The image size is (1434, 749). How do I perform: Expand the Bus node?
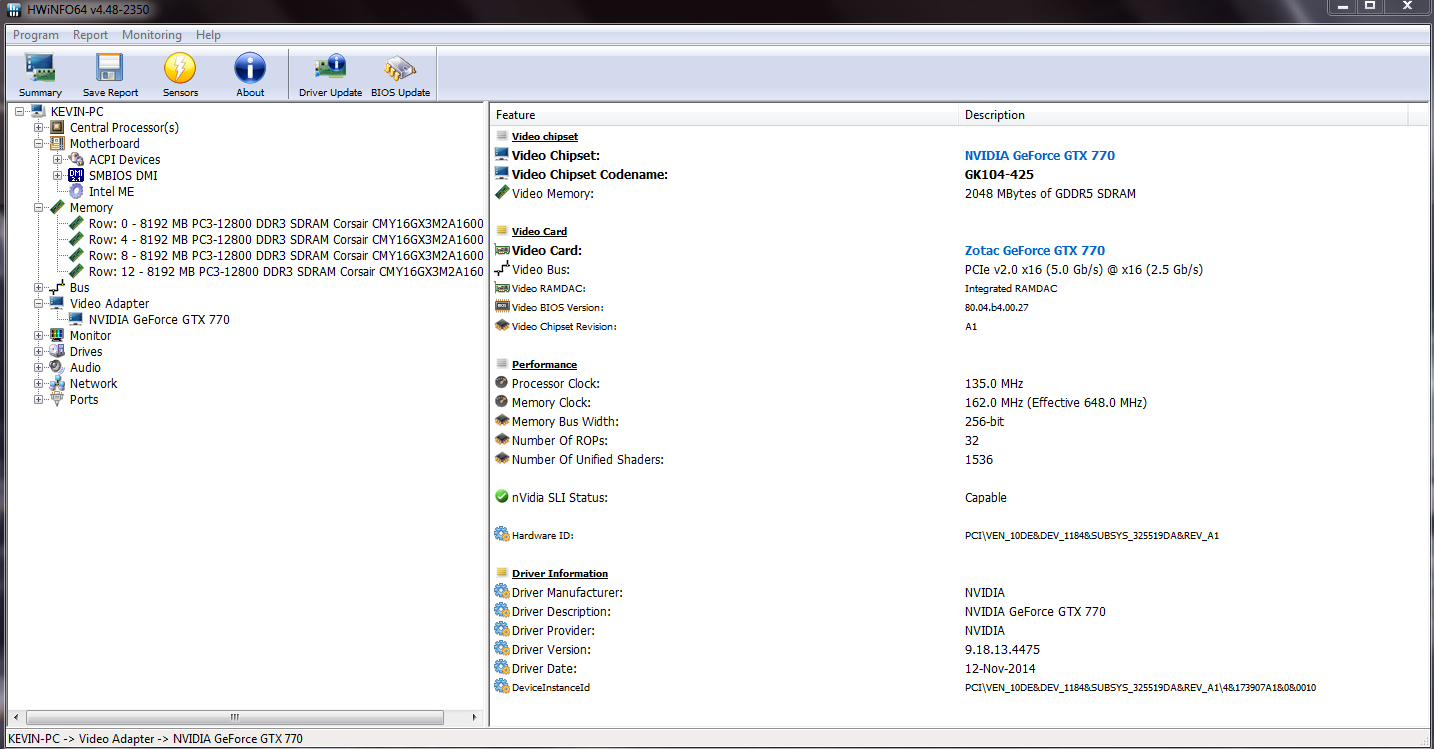(x=39, y=287)
